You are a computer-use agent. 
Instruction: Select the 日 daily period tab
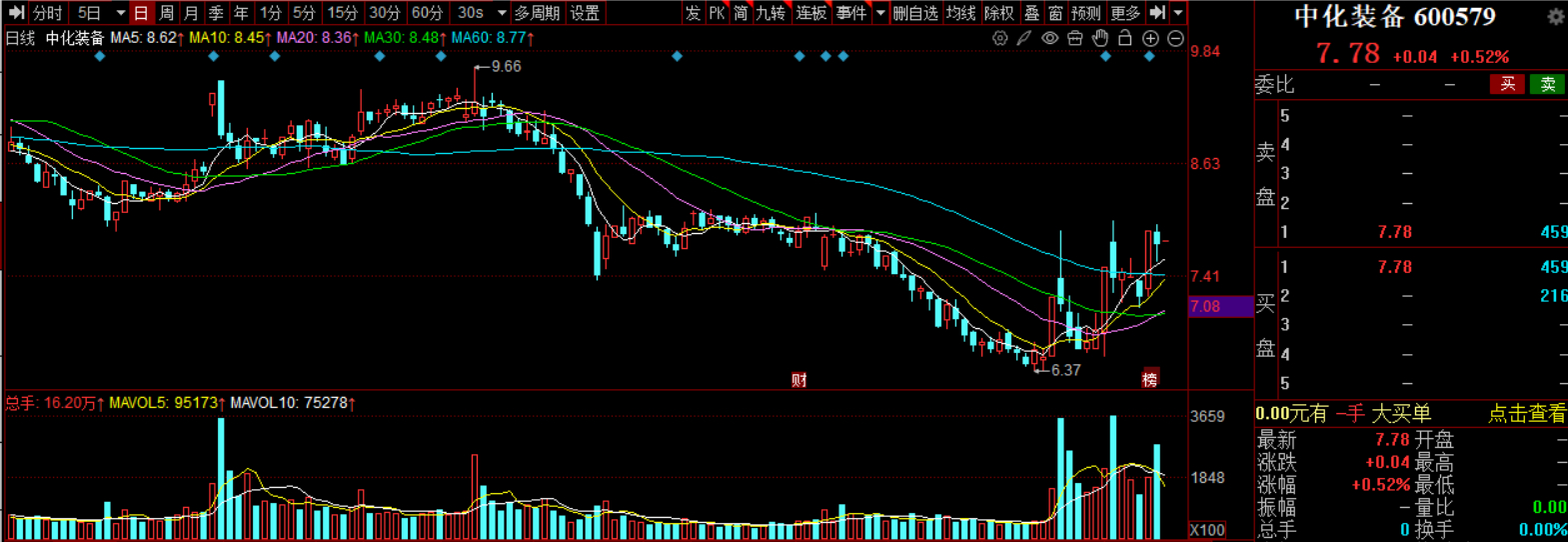pyautogui.click(x=141, y=13)
